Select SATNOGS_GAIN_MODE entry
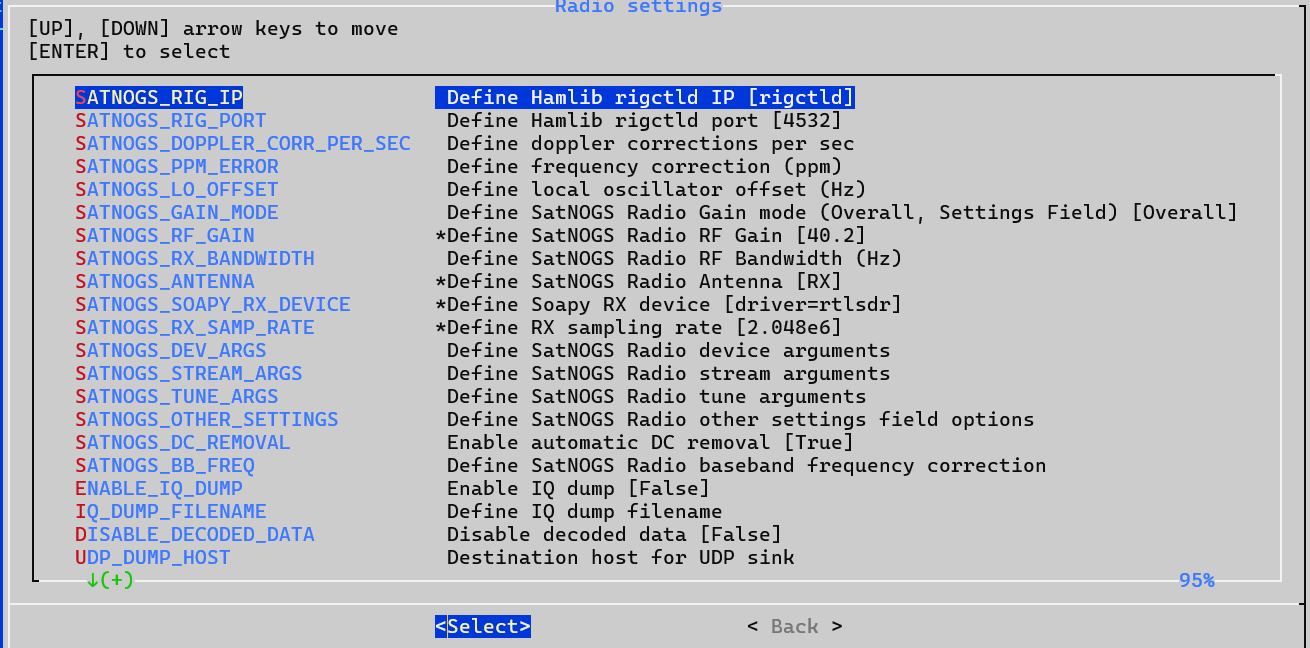This screenshot has height=648, width=1310. click(177, 213)
